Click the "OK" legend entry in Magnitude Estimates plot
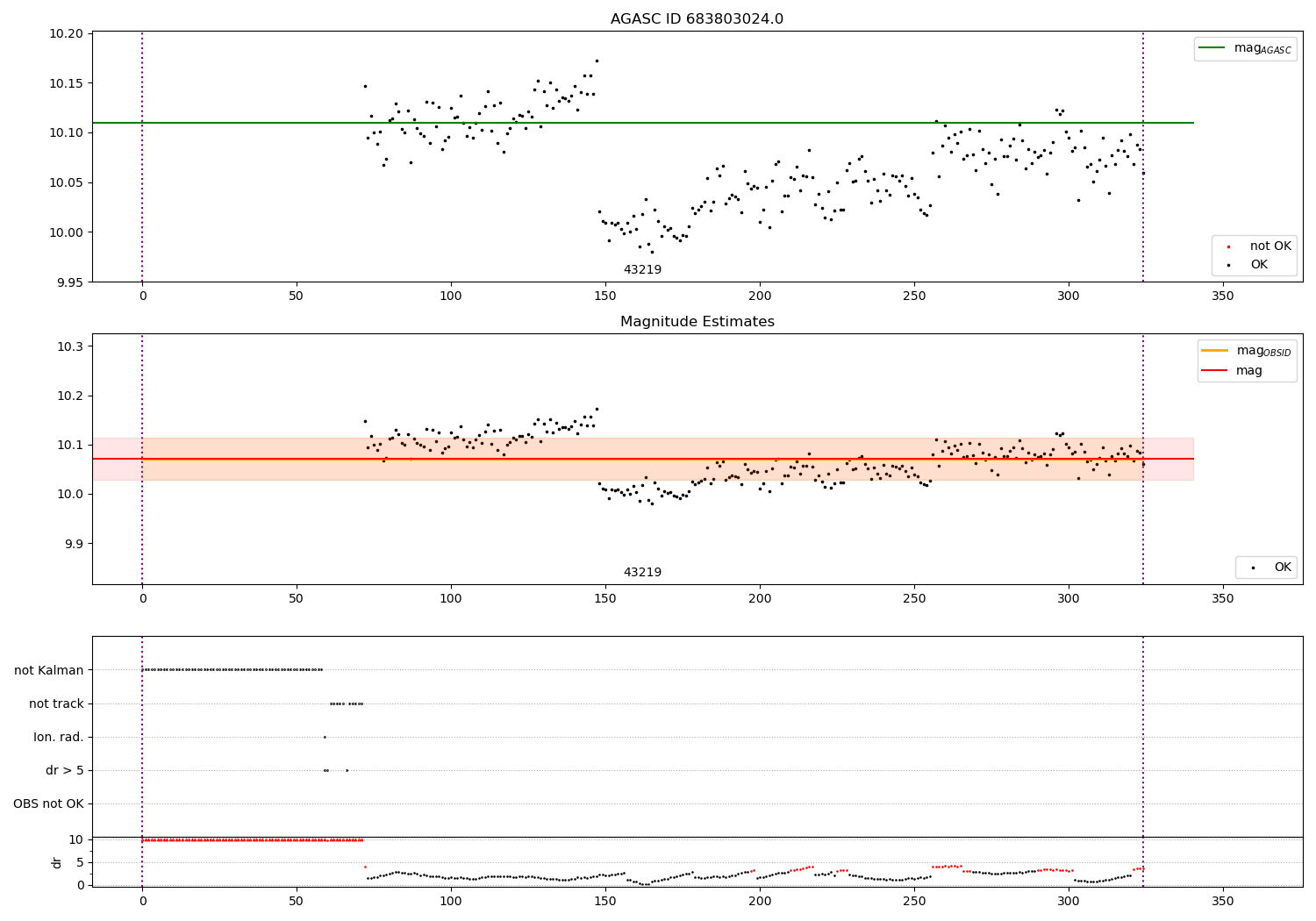 1283,568
